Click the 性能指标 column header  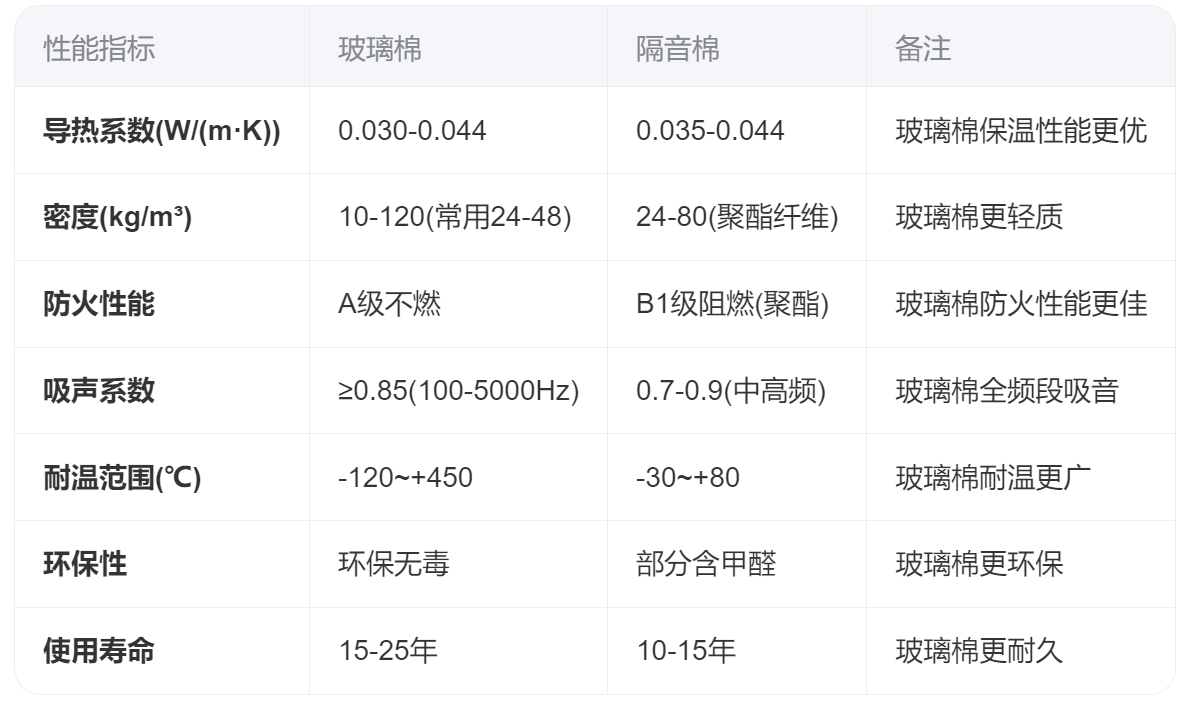tap(99, 49)
